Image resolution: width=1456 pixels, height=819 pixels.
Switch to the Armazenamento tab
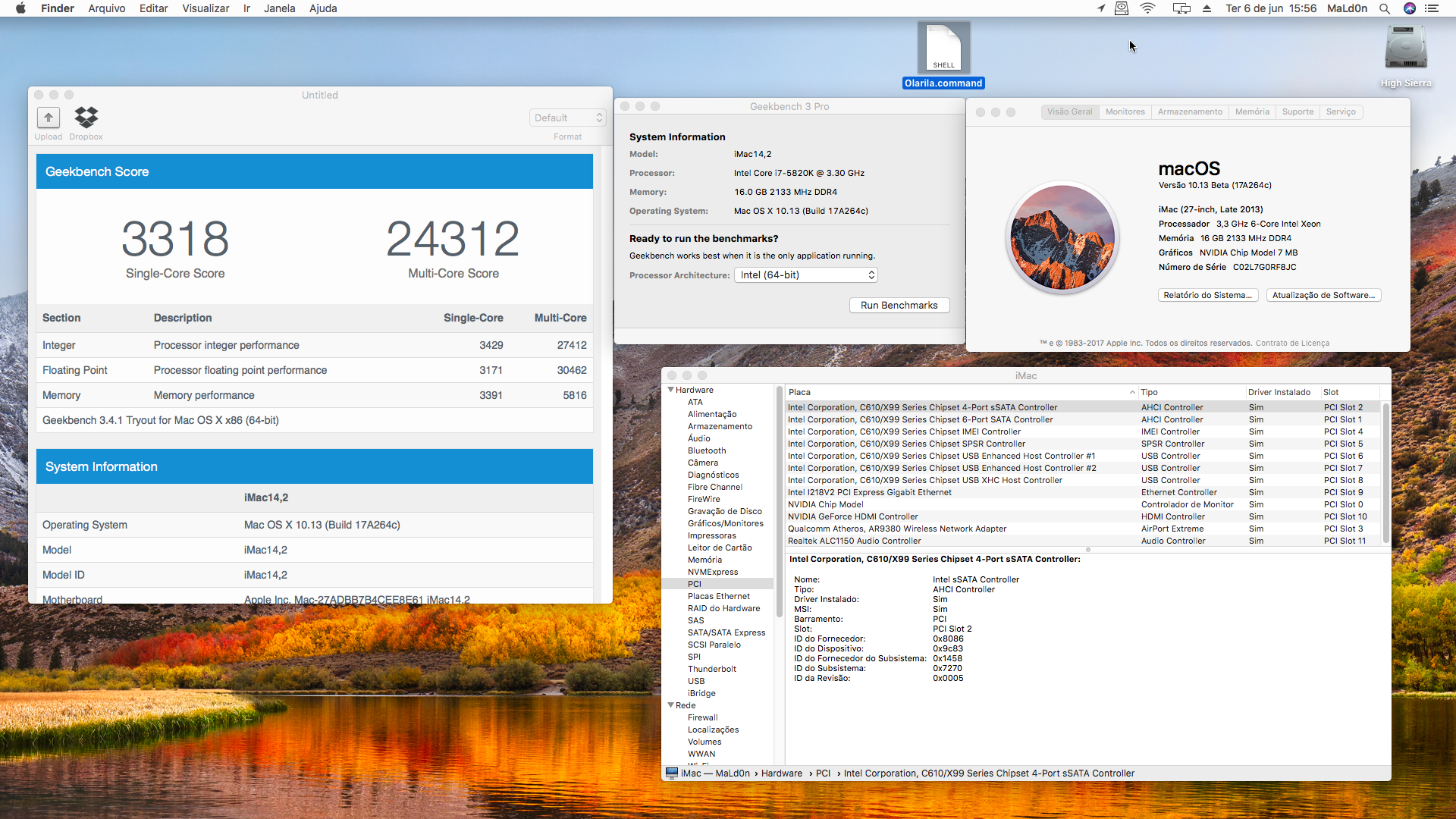1190,111
